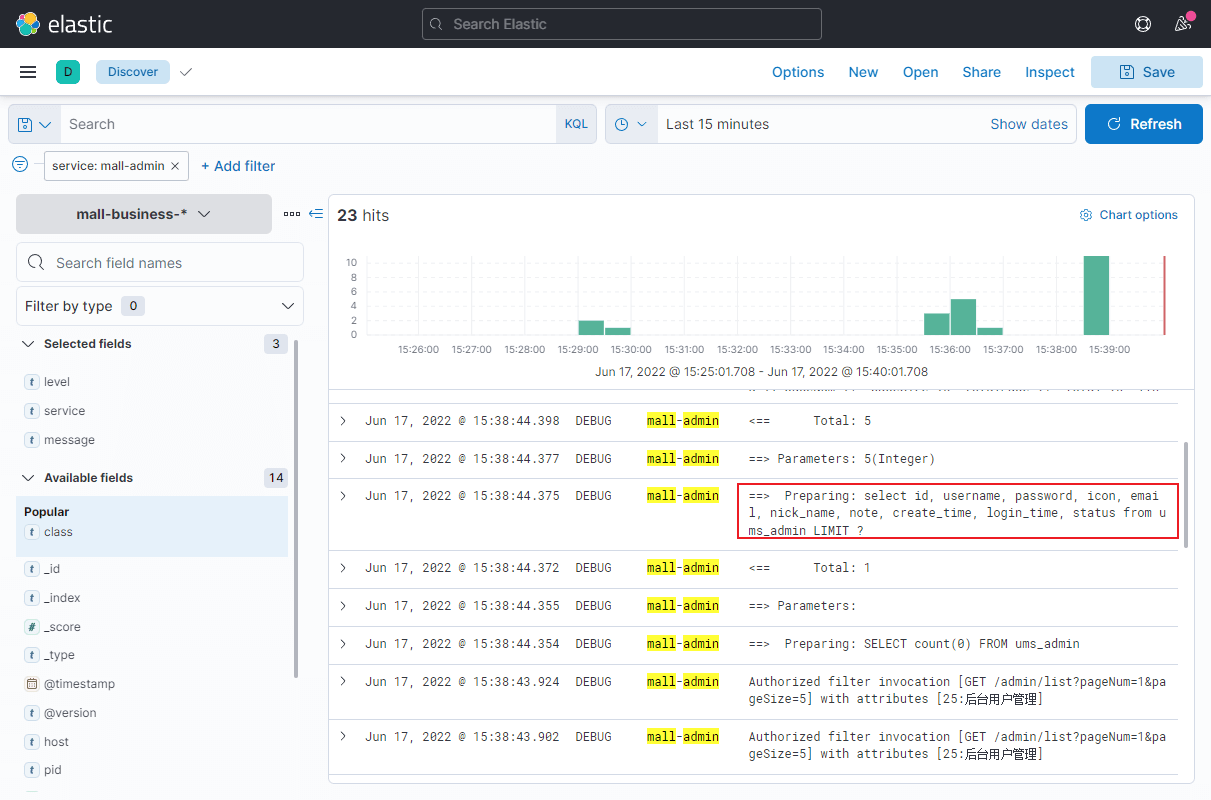
Task: Expand the log row at 15:38:43.902
Action: [x=343, y=736]
